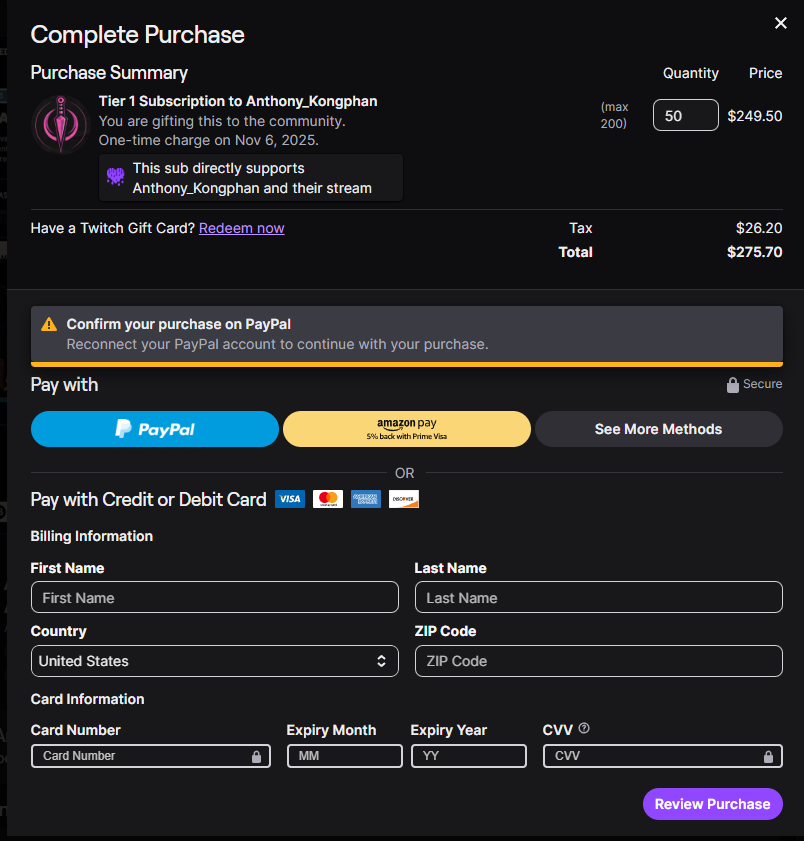Click the text 'You are gifting this to the community.'
Viewport: 804px width, 841px height.
pos(222,121)
